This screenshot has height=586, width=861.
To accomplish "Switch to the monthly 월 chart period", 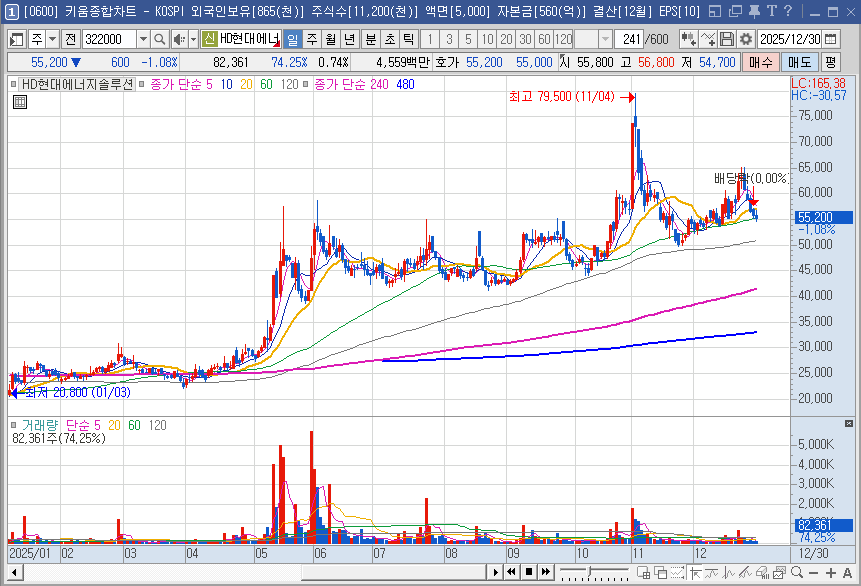I will coord(331,39).
